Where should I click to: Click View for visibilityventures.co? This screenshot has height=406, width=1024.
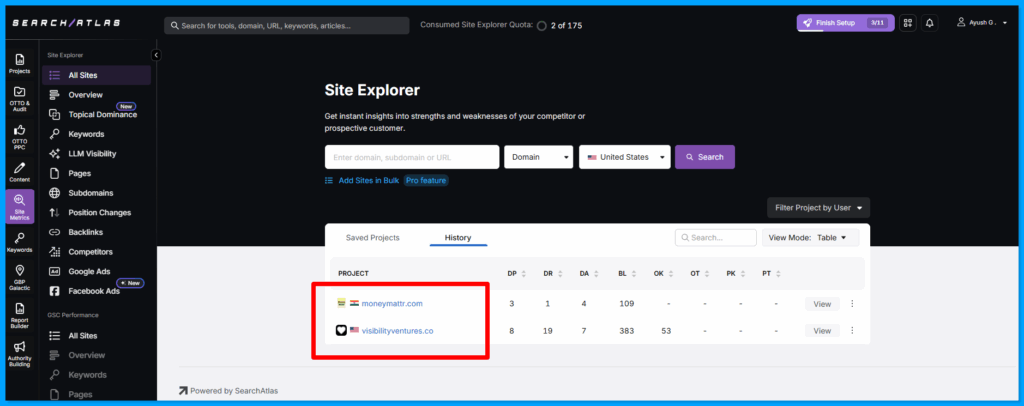point(822,331)
